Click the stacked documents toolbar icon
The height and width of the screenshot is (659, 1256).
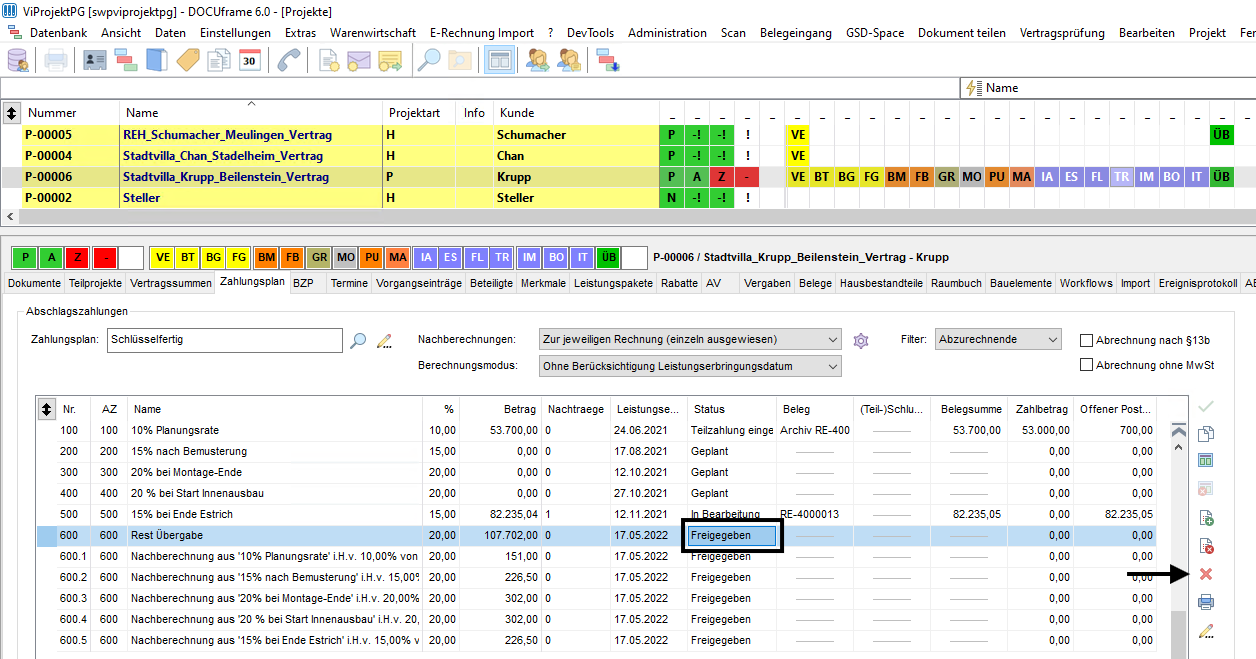tap(219, 60)
